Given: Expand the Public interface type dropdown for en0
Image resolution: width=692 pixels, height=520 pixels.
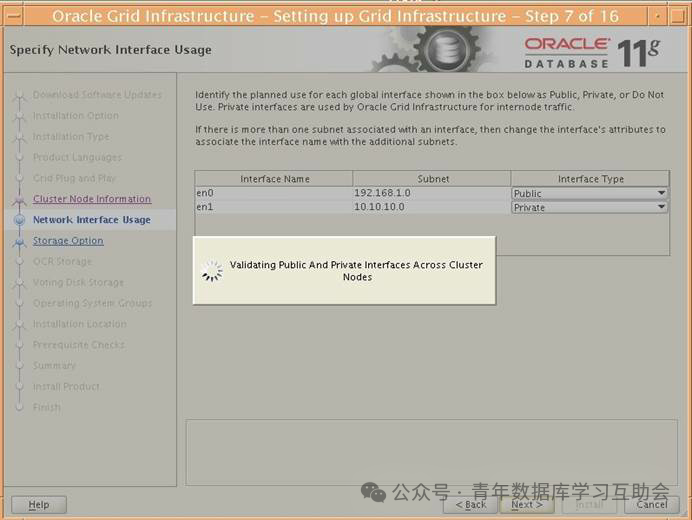Looking at the screenshot, I should (x=589, y=193).
